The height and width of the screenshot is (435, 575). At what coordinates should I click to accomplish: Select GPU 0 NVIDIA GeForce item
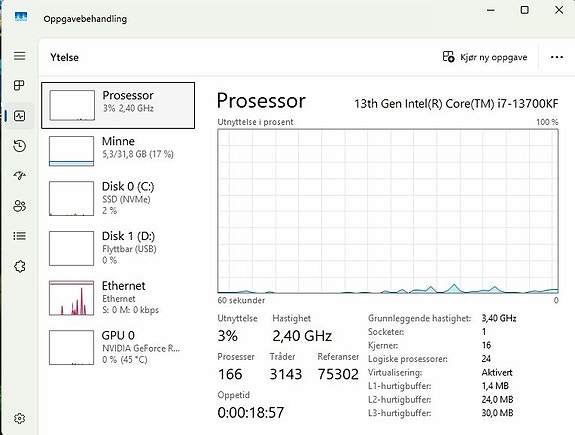point(118,347)
